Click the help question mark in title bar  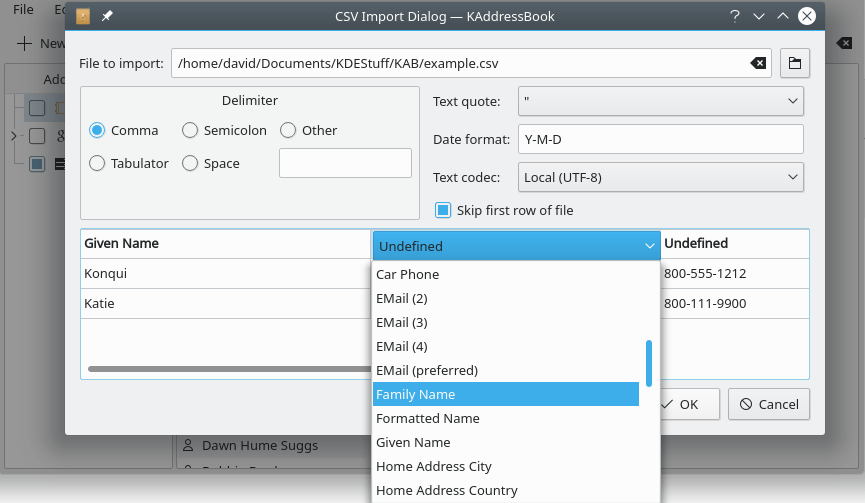[734, 16]
